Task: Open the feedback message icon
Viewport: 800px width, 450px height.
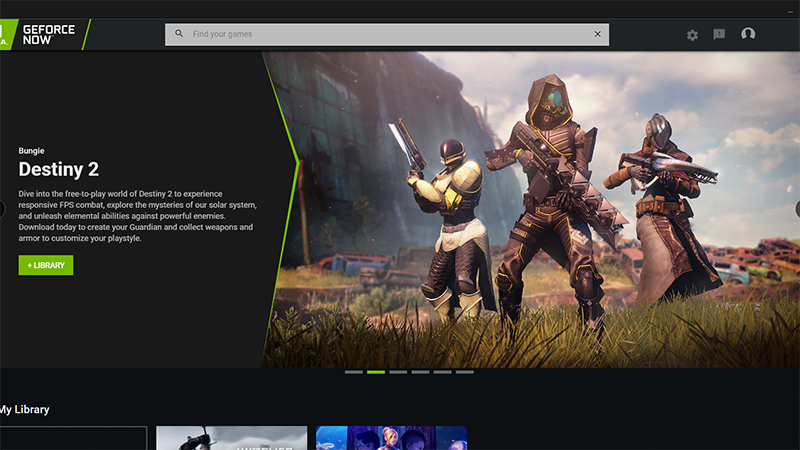Action: pos(719,34)
